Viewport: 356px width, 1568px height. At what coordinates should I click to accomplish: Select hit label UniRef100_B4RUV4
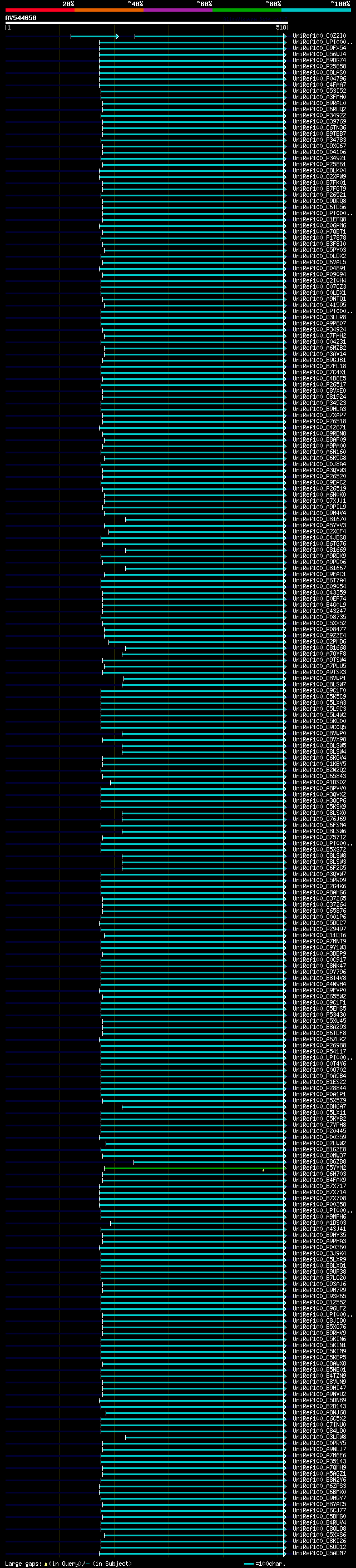(319, 1523)
